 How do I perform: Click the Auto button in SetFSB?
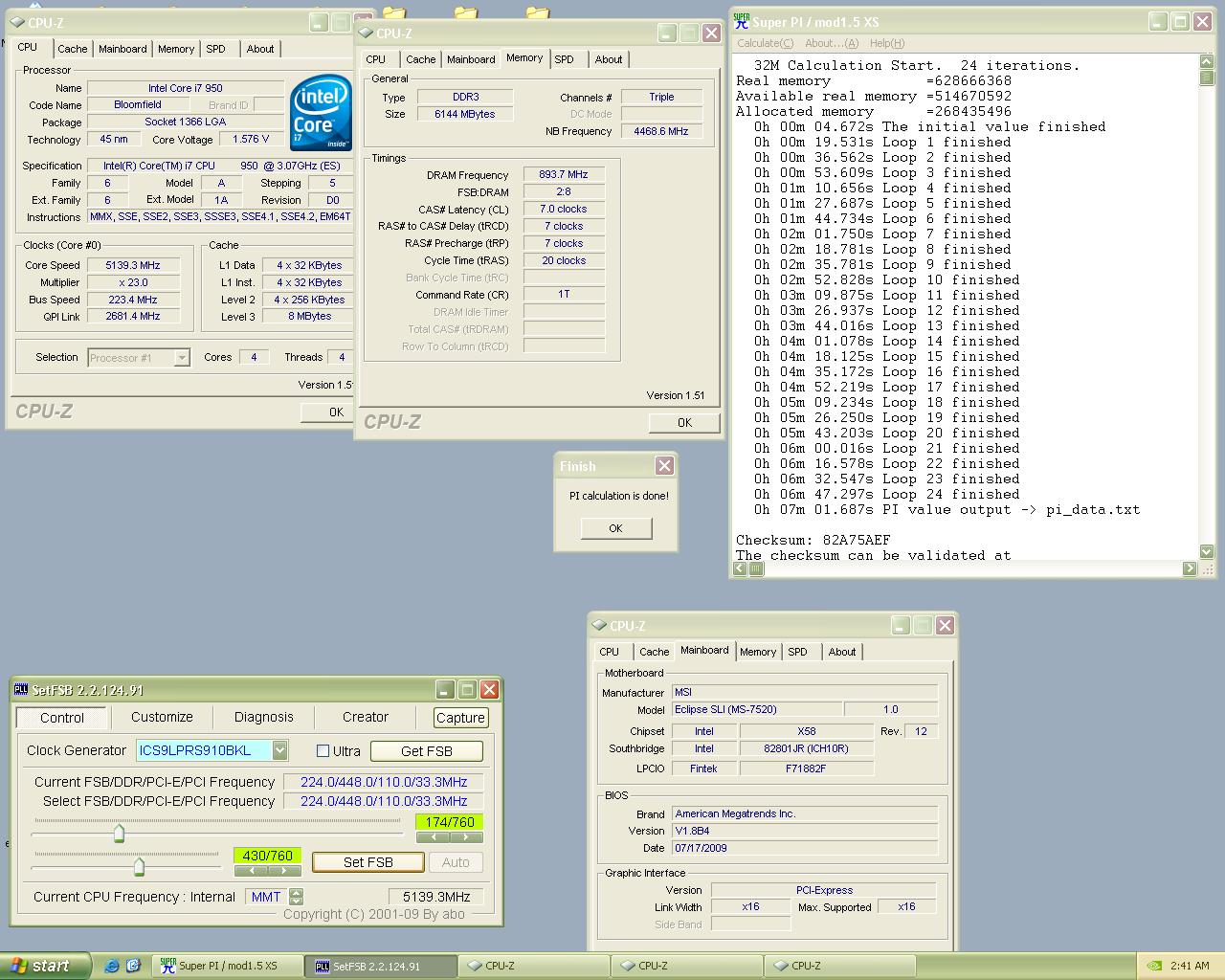456,862
